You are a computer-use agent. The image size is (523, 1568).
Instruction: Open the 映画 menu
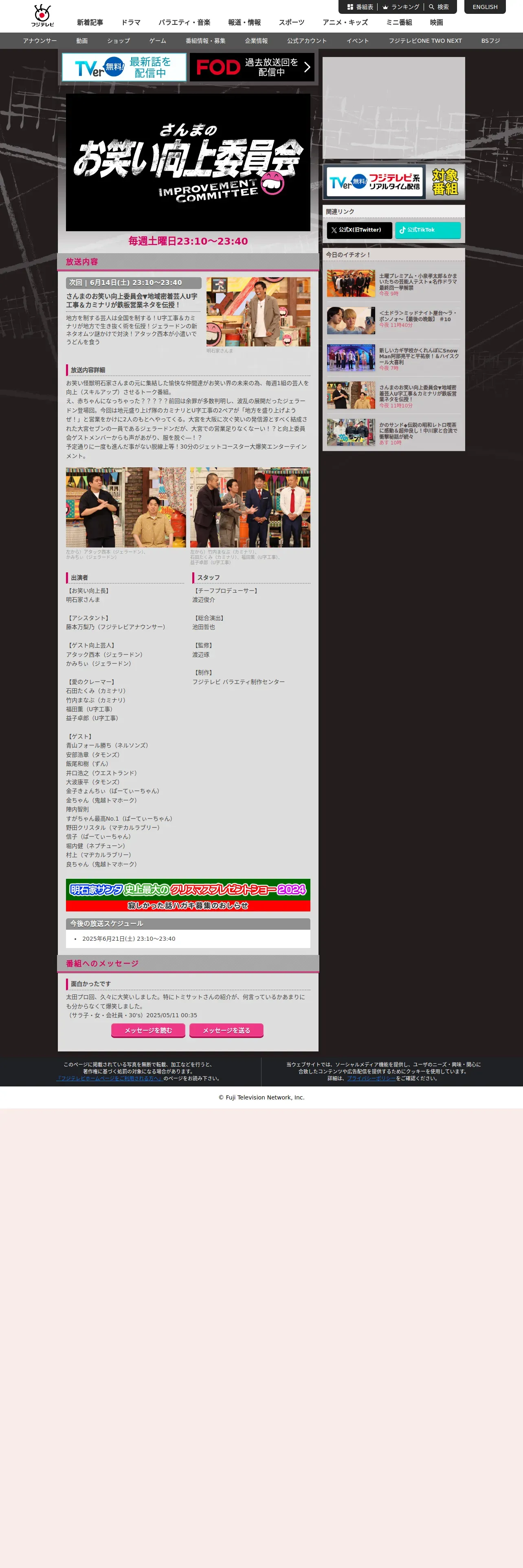pyautogui.click(x=437, y=22)
